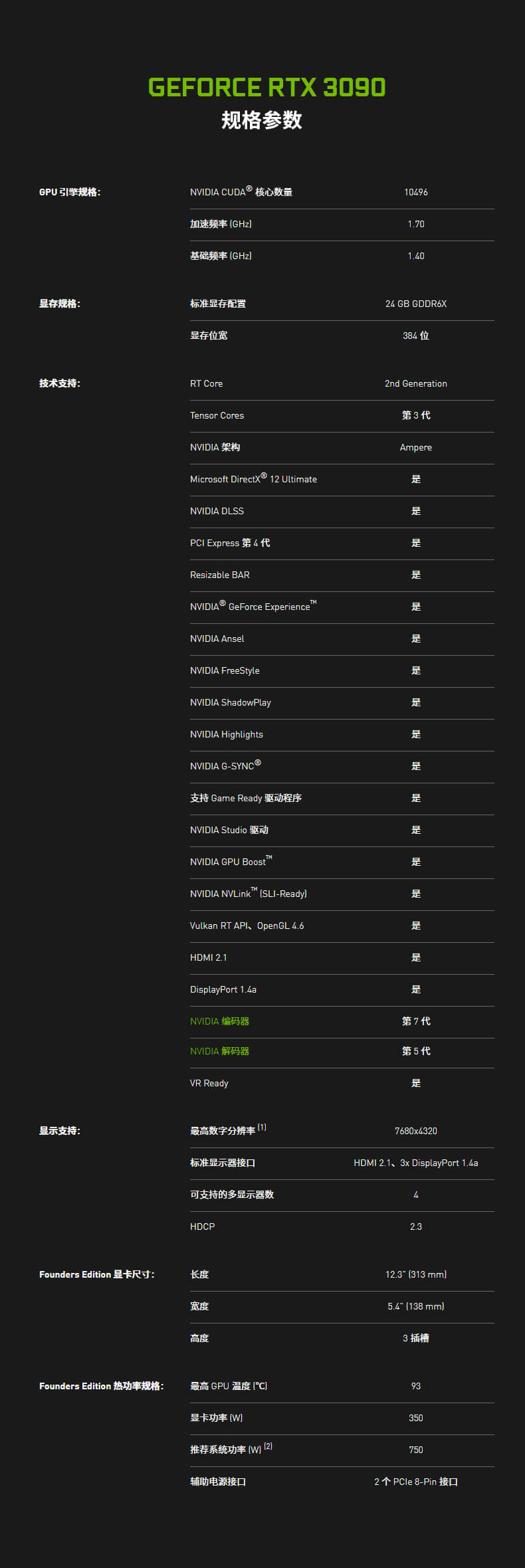Open the green NVIDIA 解码器 link
This screenshot has width=525, height=1568.
click(x=219, y=1051)
